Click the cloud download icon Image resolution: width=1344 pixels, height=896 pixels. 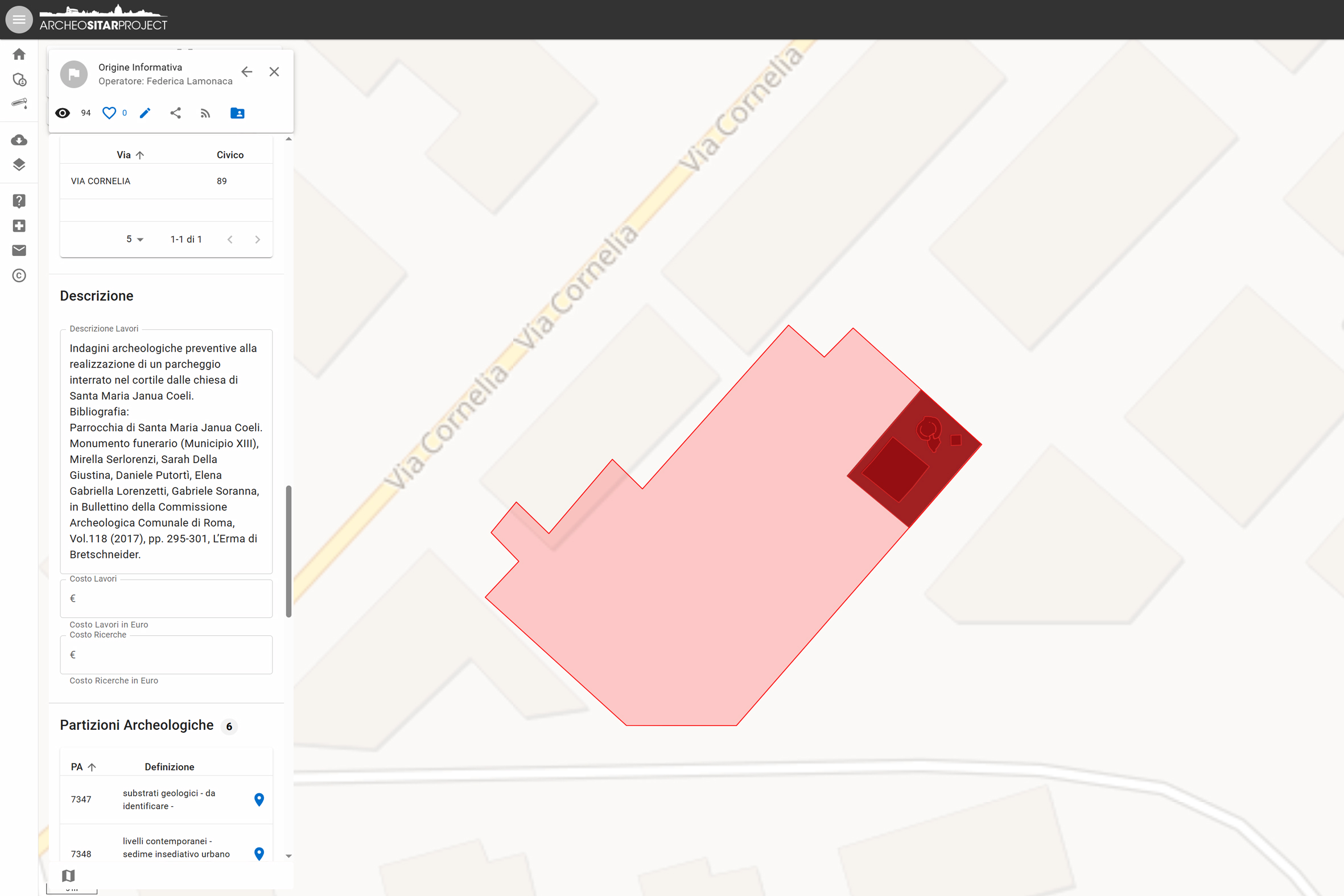[x=19, y=140]
